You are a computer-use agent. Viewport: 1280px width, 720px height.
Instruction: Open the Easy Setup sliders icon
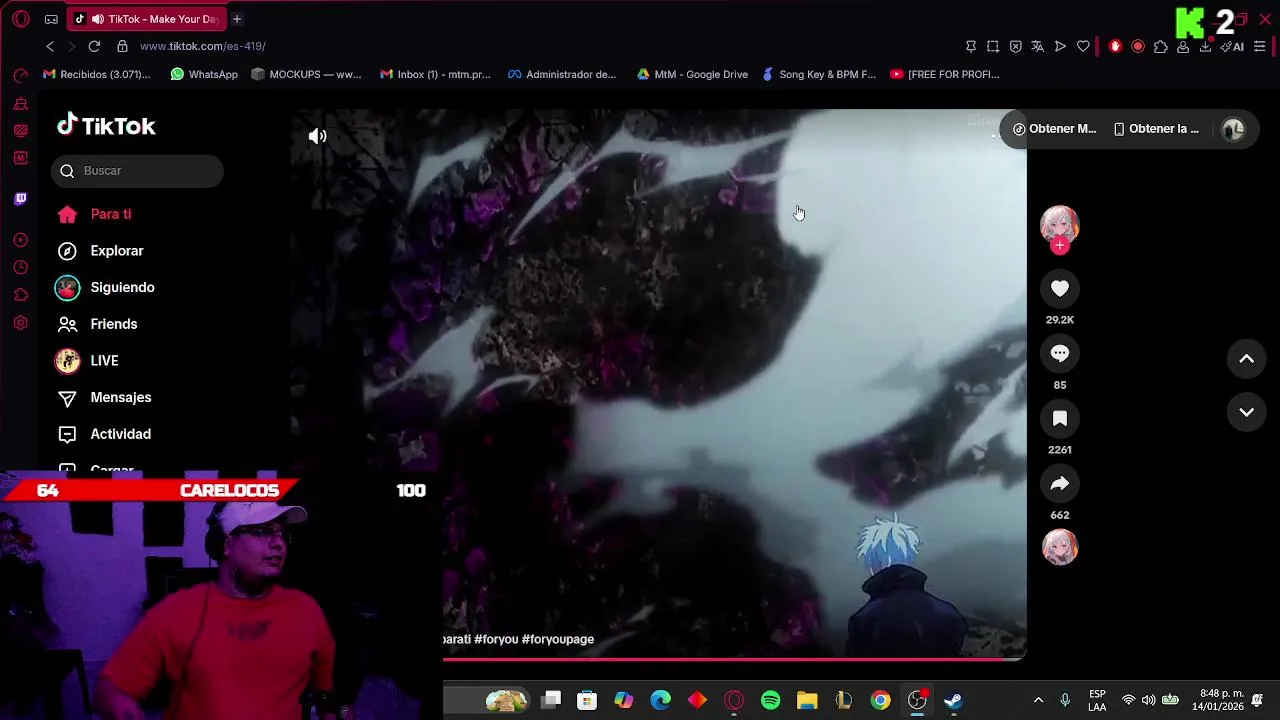click(1260, 46)
